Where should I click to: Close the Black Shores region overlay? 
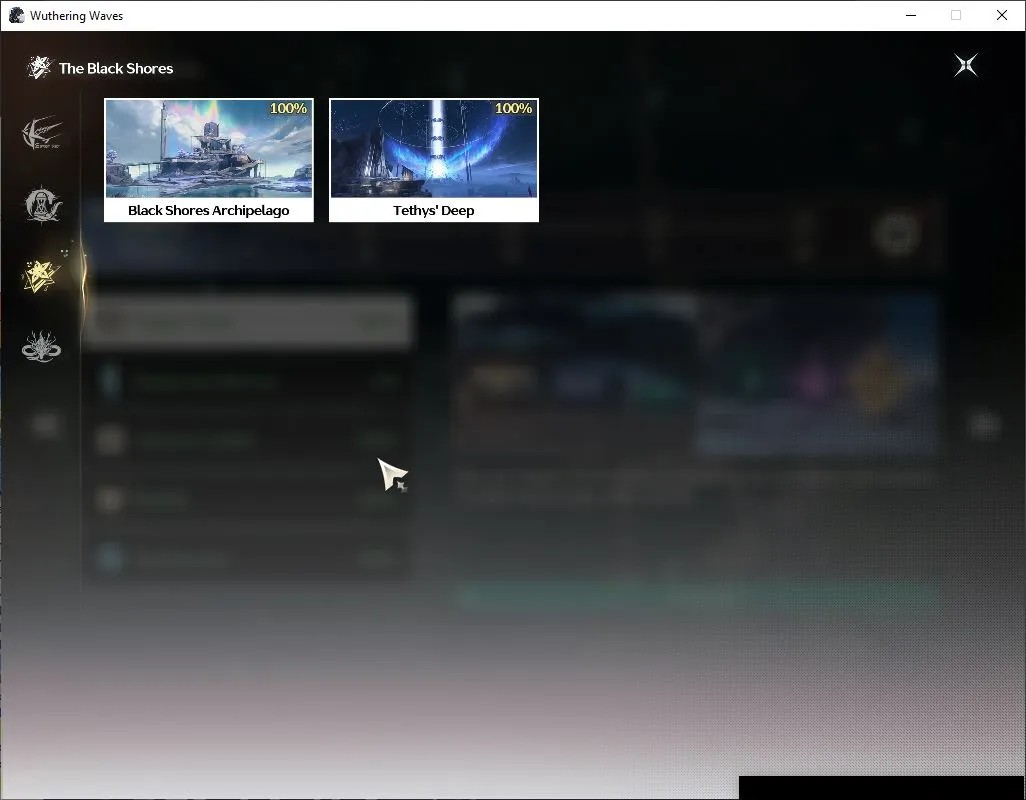[x=966, y=65]
